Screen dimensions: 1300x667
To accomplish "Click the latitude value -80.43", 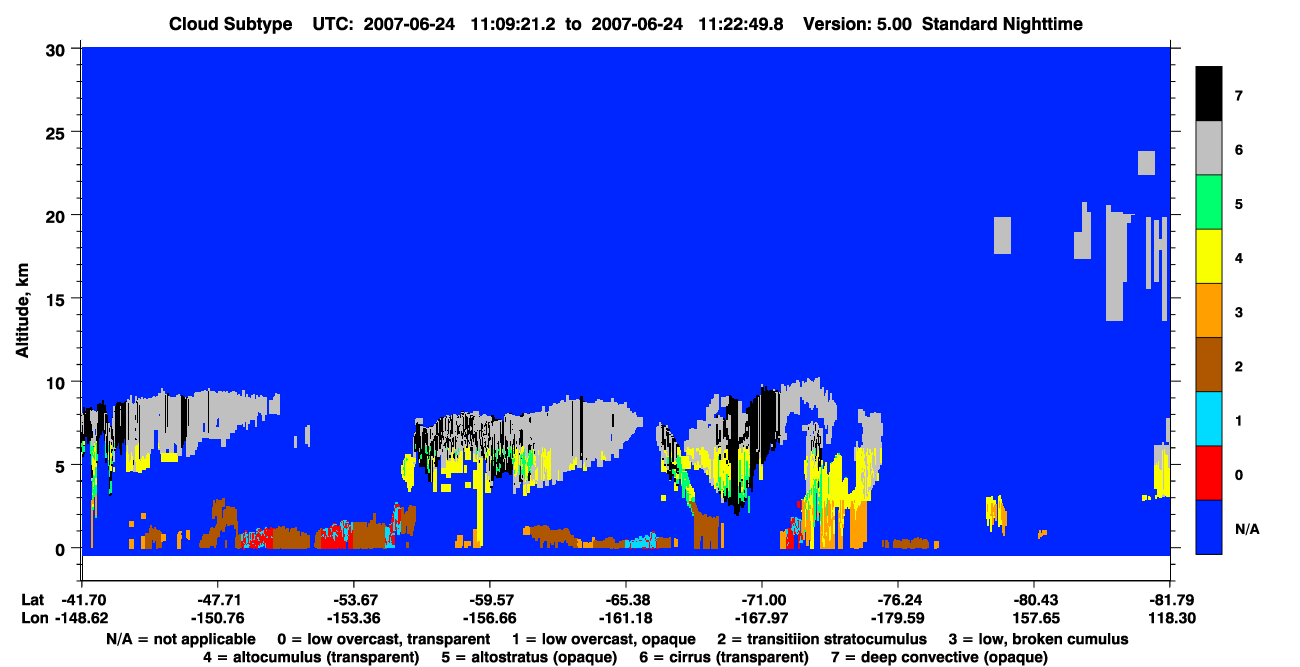I will coord(1033,600).
